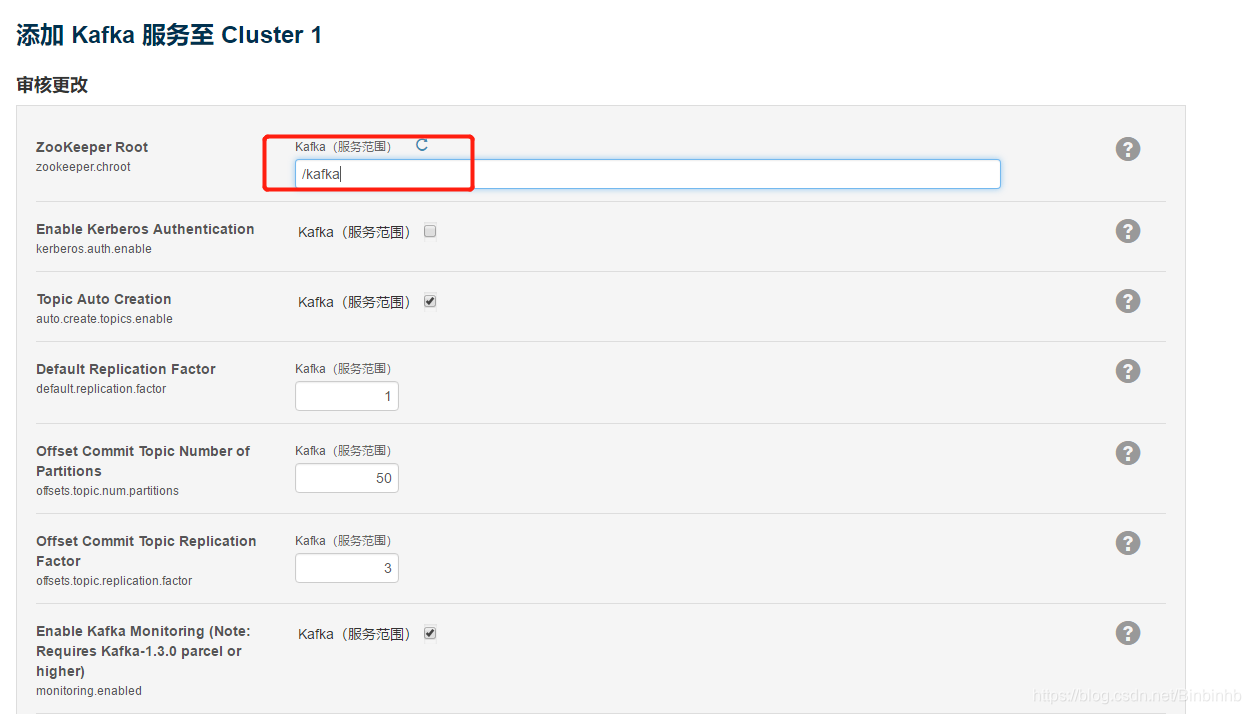
Task: Select the default.replication.factor property name
Action: (x=101, y=389)
